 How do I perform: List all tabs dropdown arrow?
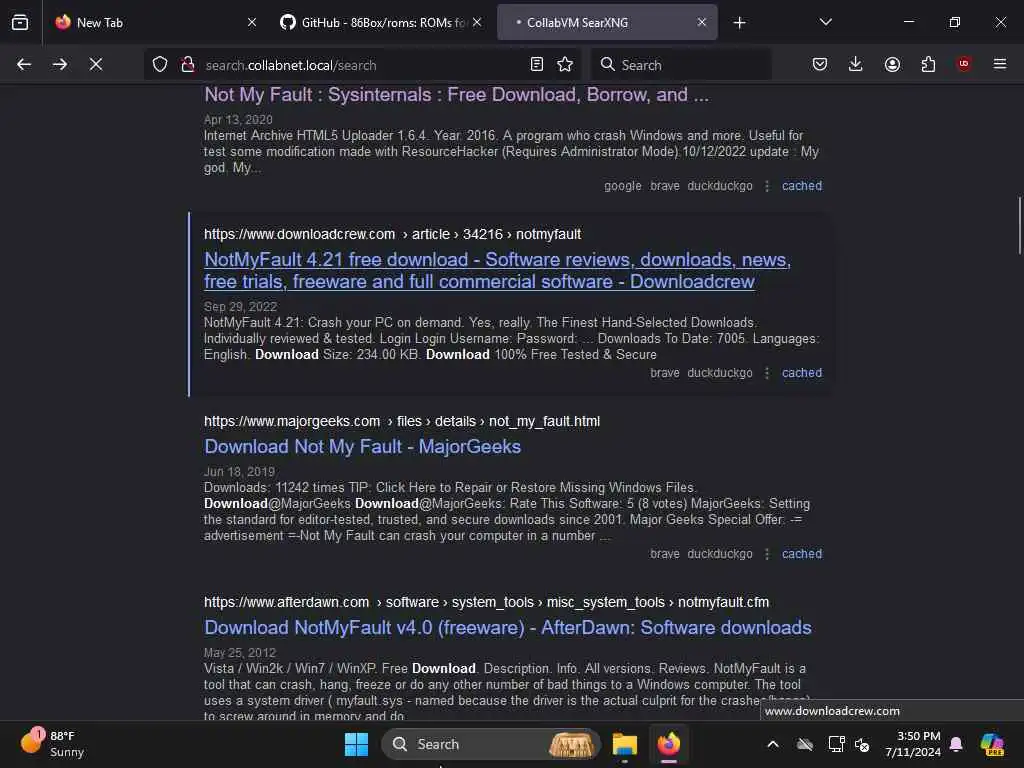tap(825, 22)
